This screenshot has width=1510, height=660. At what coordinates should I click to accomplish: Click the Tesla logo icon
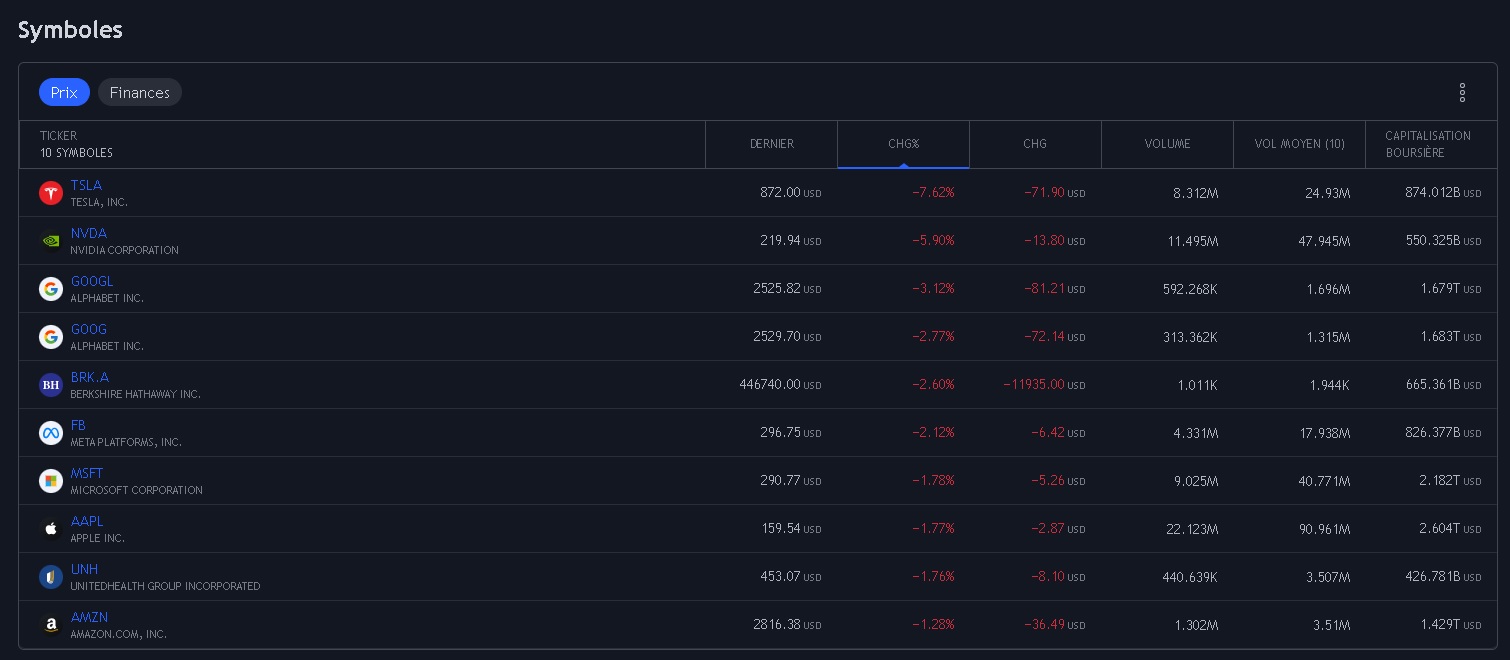(x=51, y=193)
